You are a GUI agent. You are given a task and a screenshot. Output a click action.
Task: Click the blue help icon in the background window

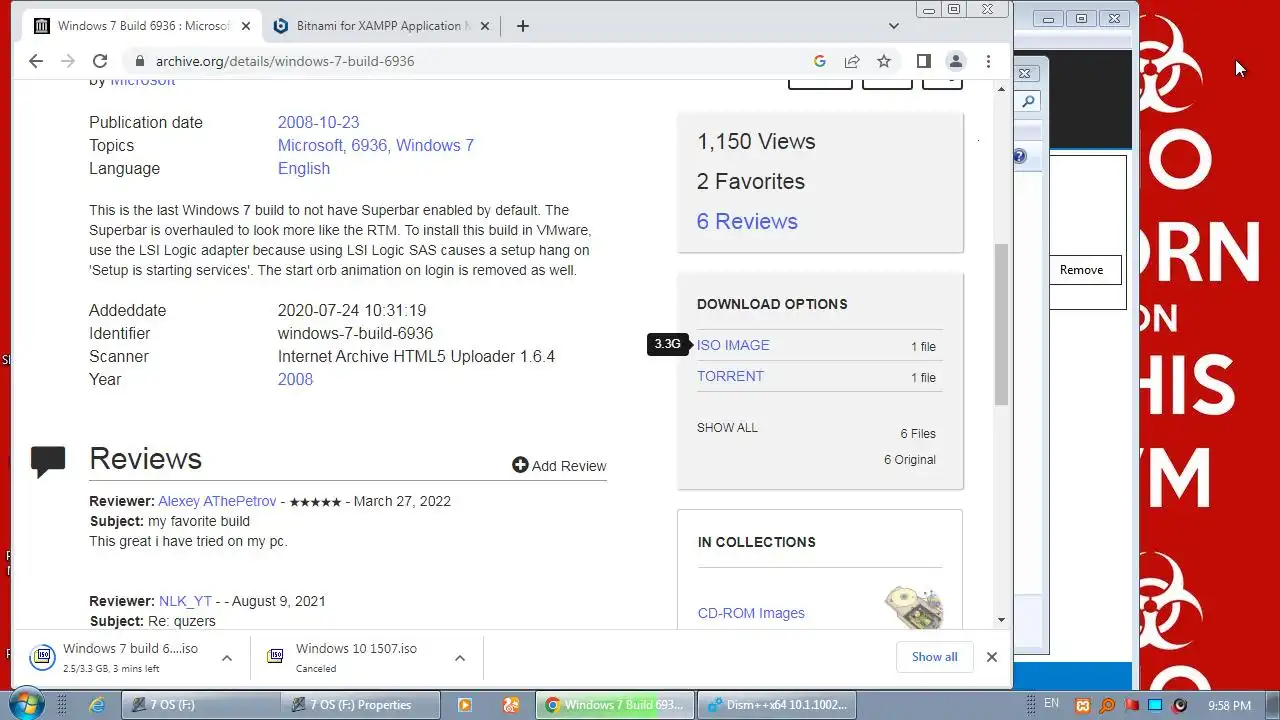click(1020, 156)
